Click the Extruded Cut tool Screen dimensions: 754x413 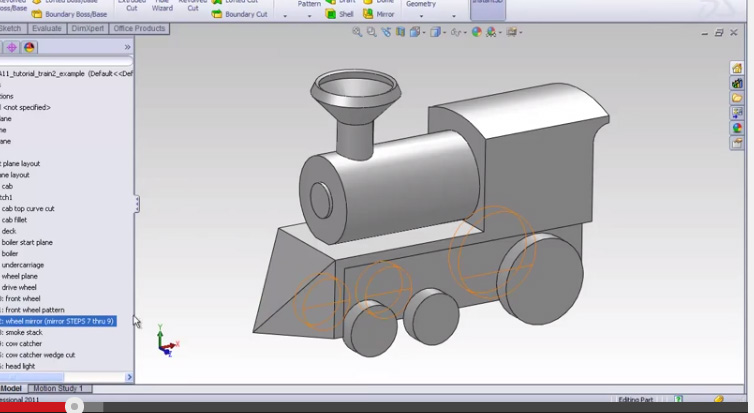131,5
